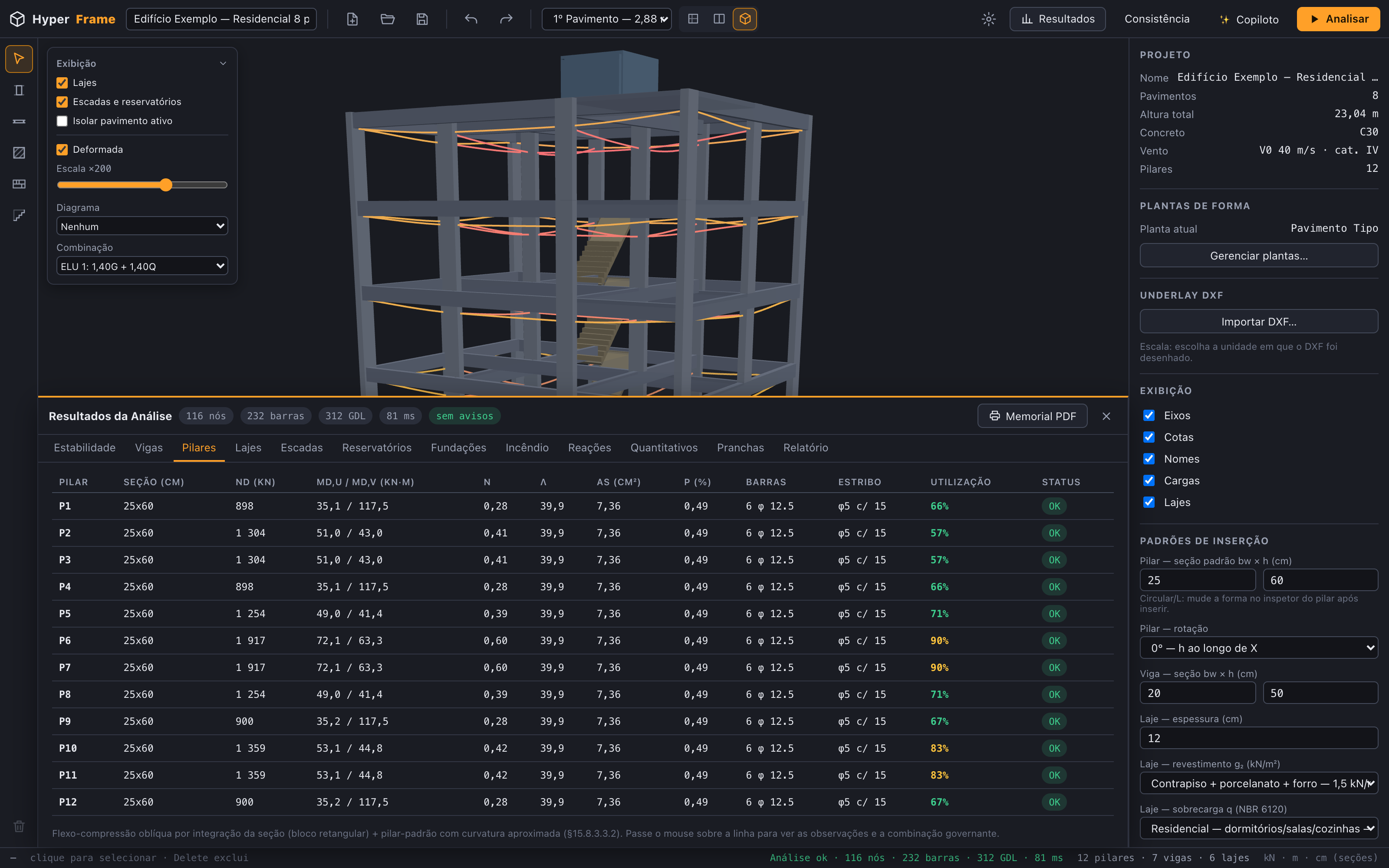Choose the pillar insertion tool in sidebar

point(19,90)
